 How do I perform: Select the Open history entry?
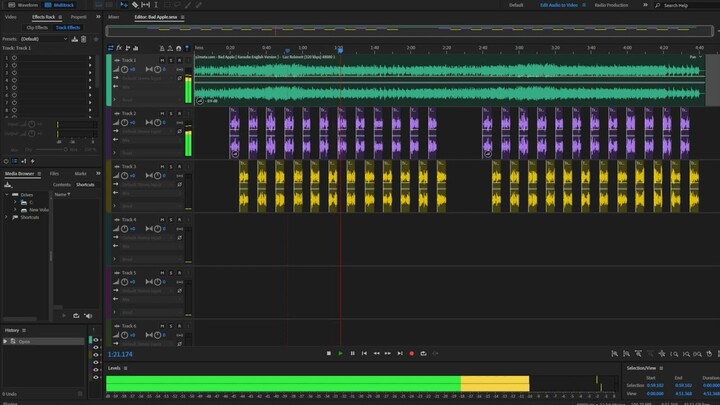[44, 341]
